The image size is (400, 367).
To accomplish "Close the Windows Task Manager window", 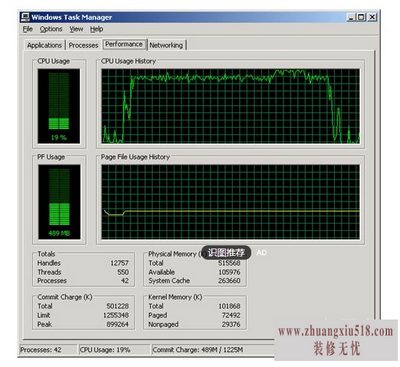I will coord(373,17).
